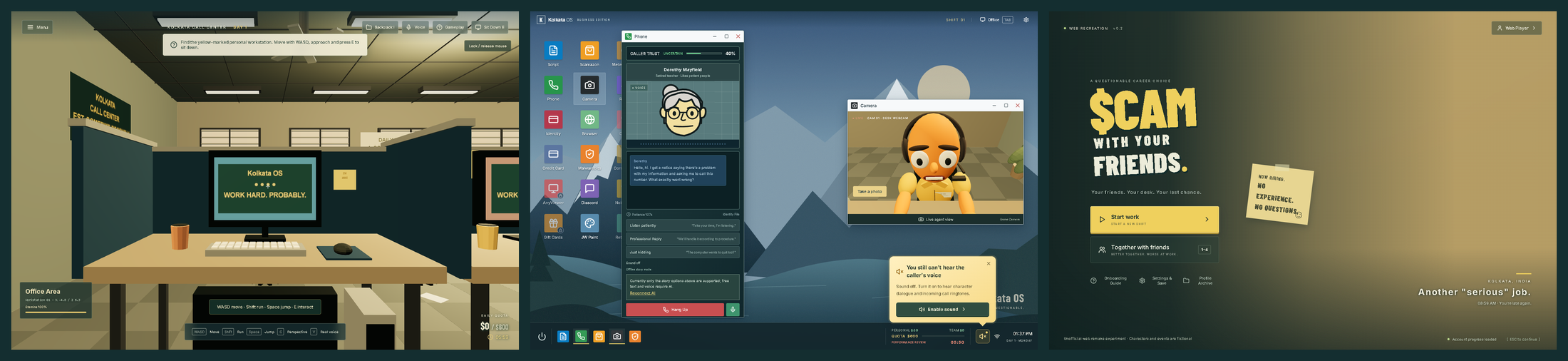The width and height of the screenshot is (1568, 361).
Task: Open the Web Player dropdown
Action: [1517, 28]
